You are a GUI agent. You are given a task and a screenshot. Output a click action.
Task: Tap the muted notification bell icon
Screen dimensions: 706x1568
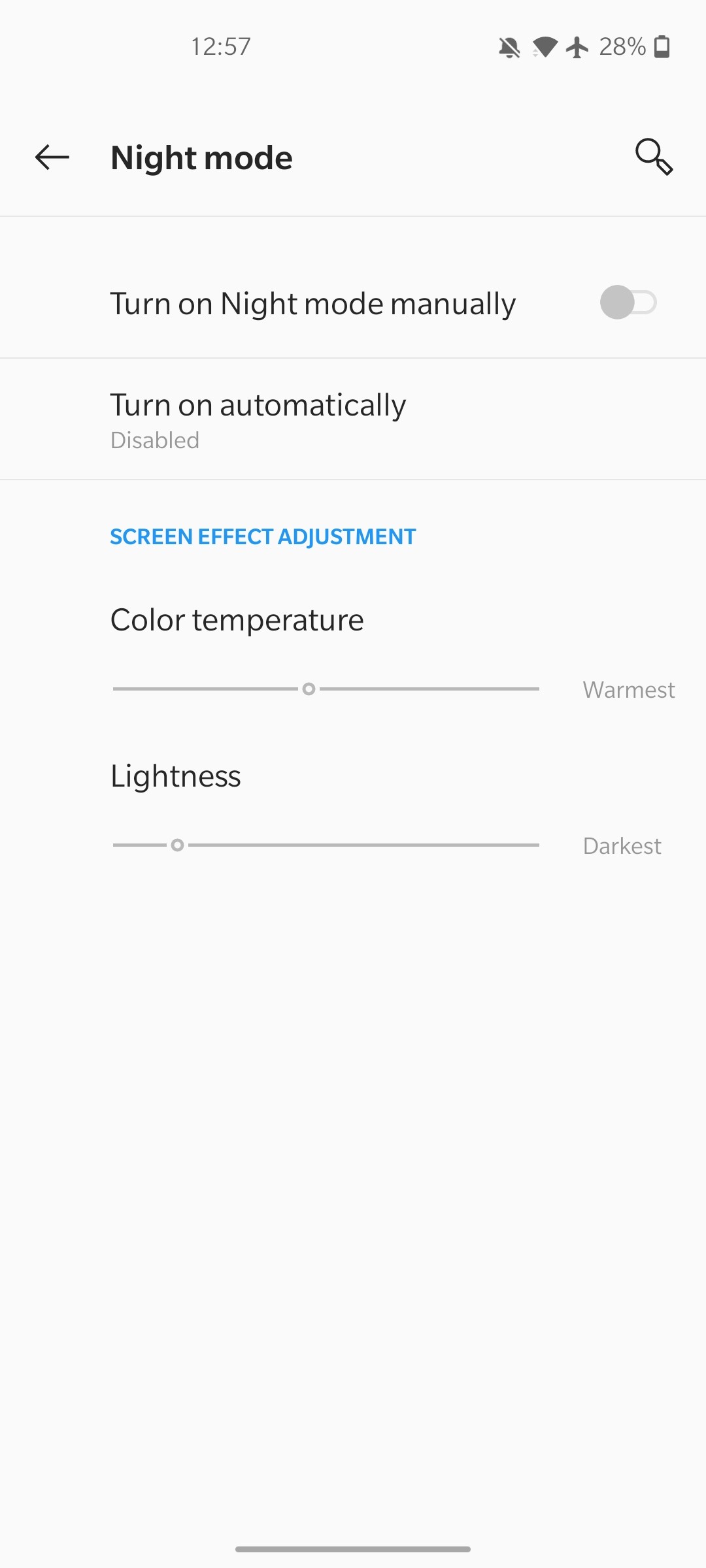tap(509, 47)
